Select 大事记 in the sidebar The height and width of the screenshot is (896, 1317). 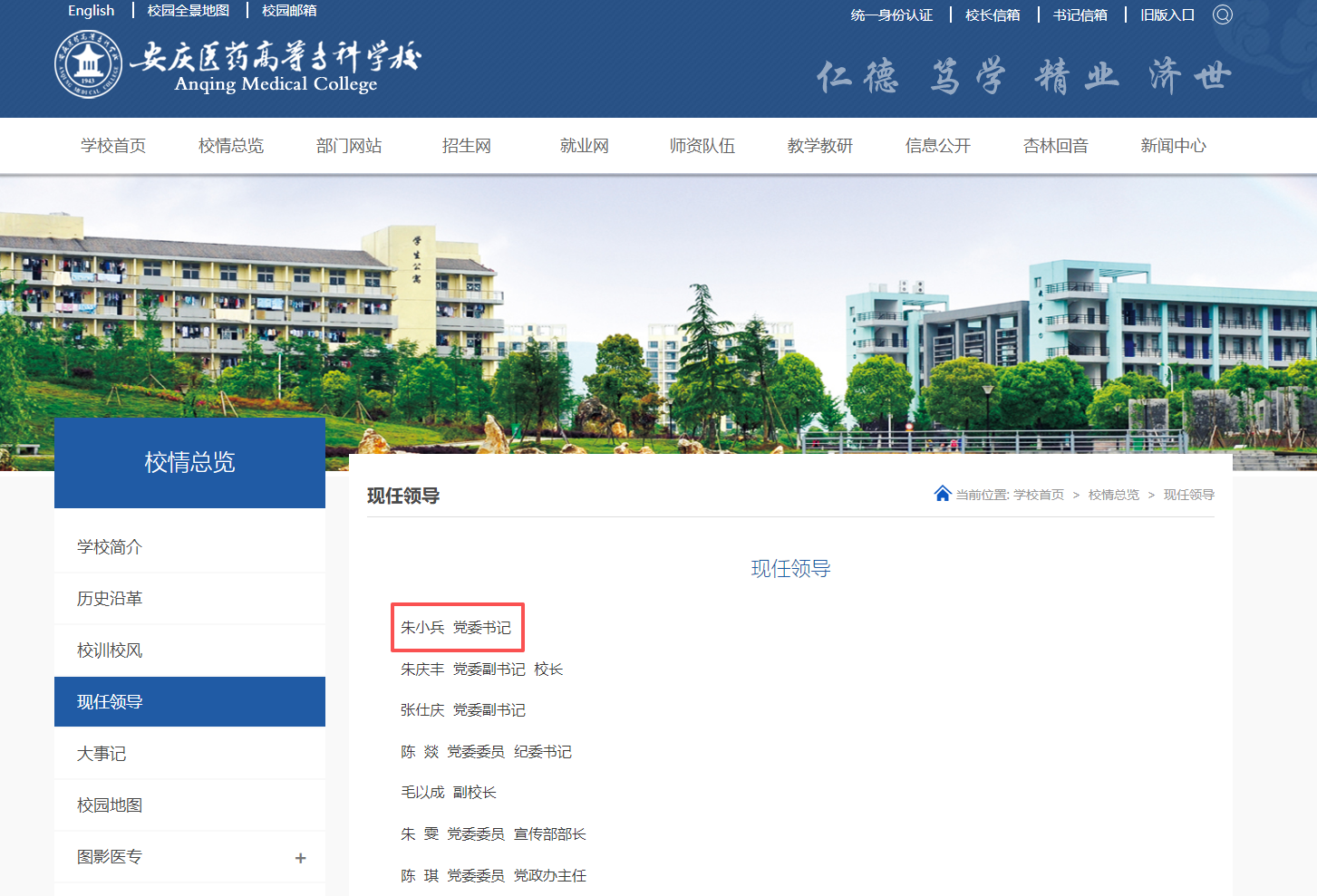[102, 754]
